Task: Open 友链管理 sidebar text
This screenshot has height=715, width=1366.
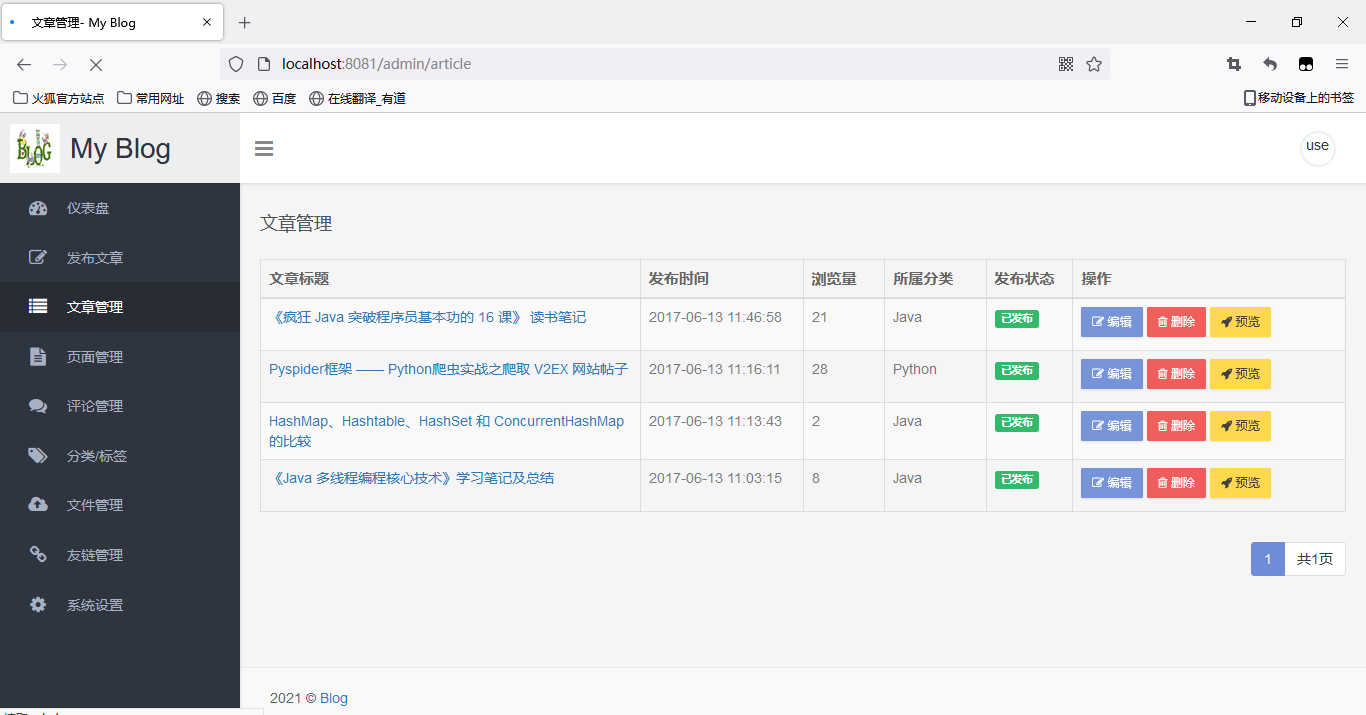Action: (95, 555)
